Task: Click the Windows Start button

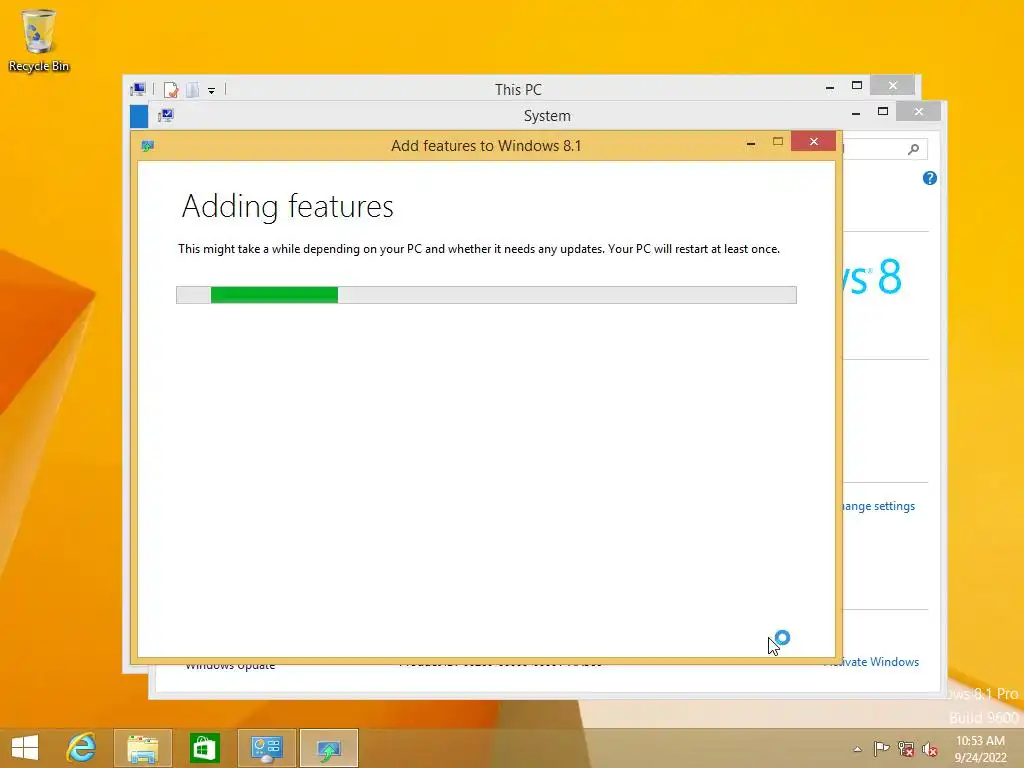Action: 25,748
